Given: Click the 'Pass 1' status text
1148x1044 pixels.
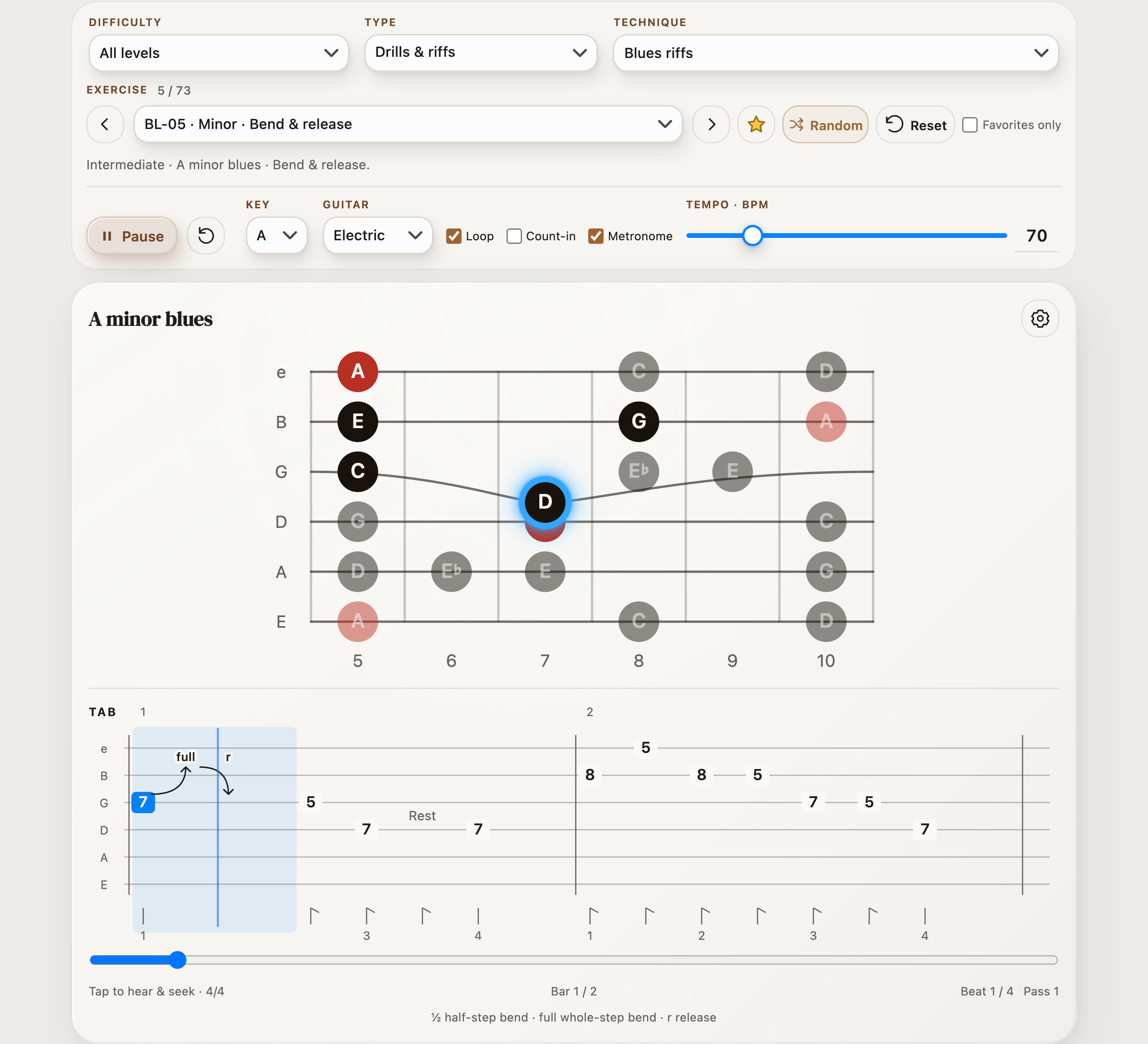Looking at the screenshot, I should pos(1041,991).
